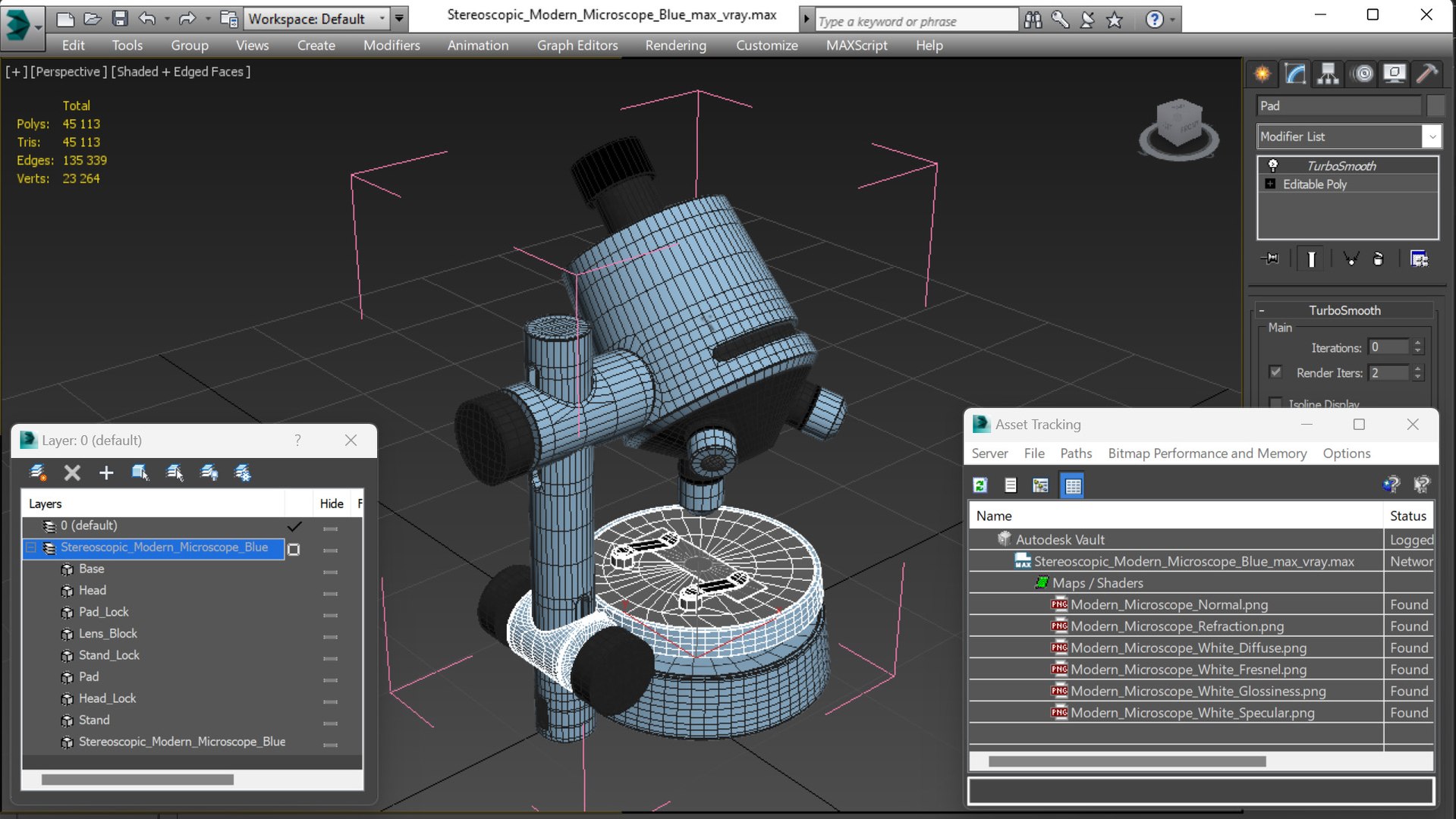The height and width of the screenshot is (819, 1456).
Task: Collapse the Stereoscopic_Modern_Microscope_Blue layer tree
Action: coord(31,548)
